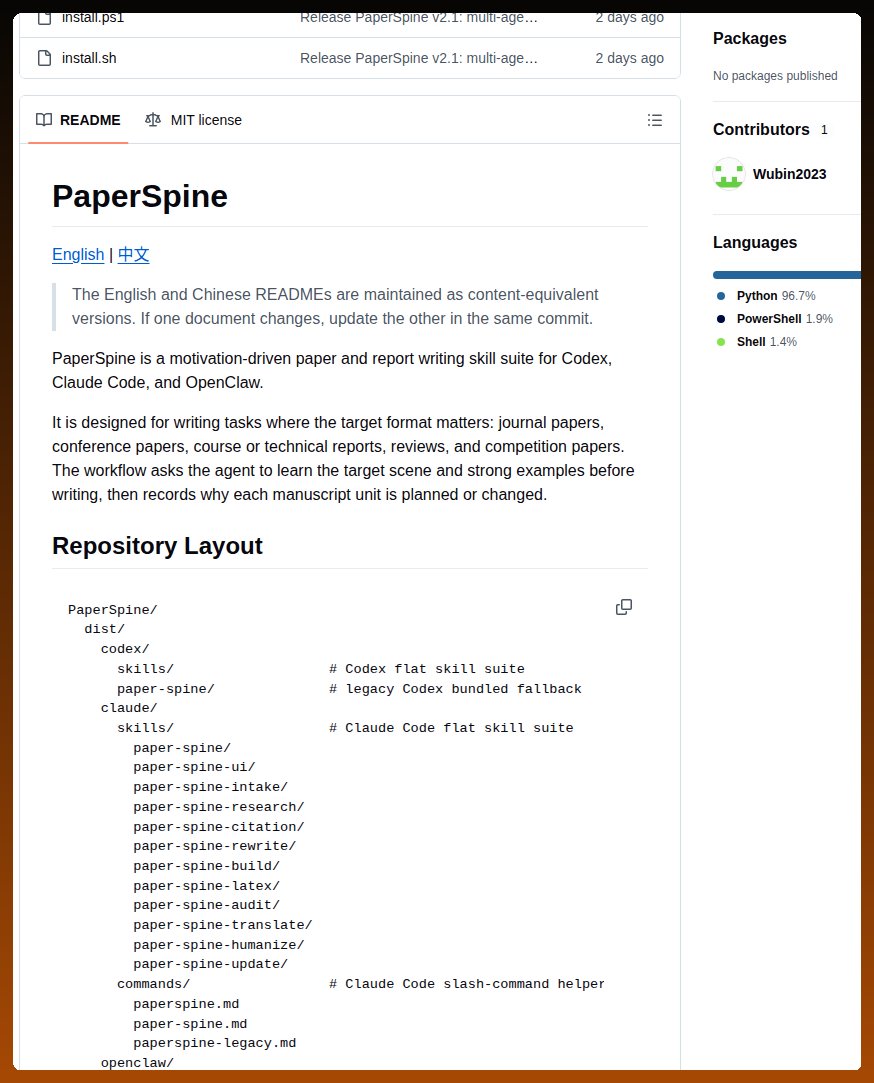The width and height of the screenshot is (874, 1083).
Task: Open the 中文 README link
Action: 133,255
